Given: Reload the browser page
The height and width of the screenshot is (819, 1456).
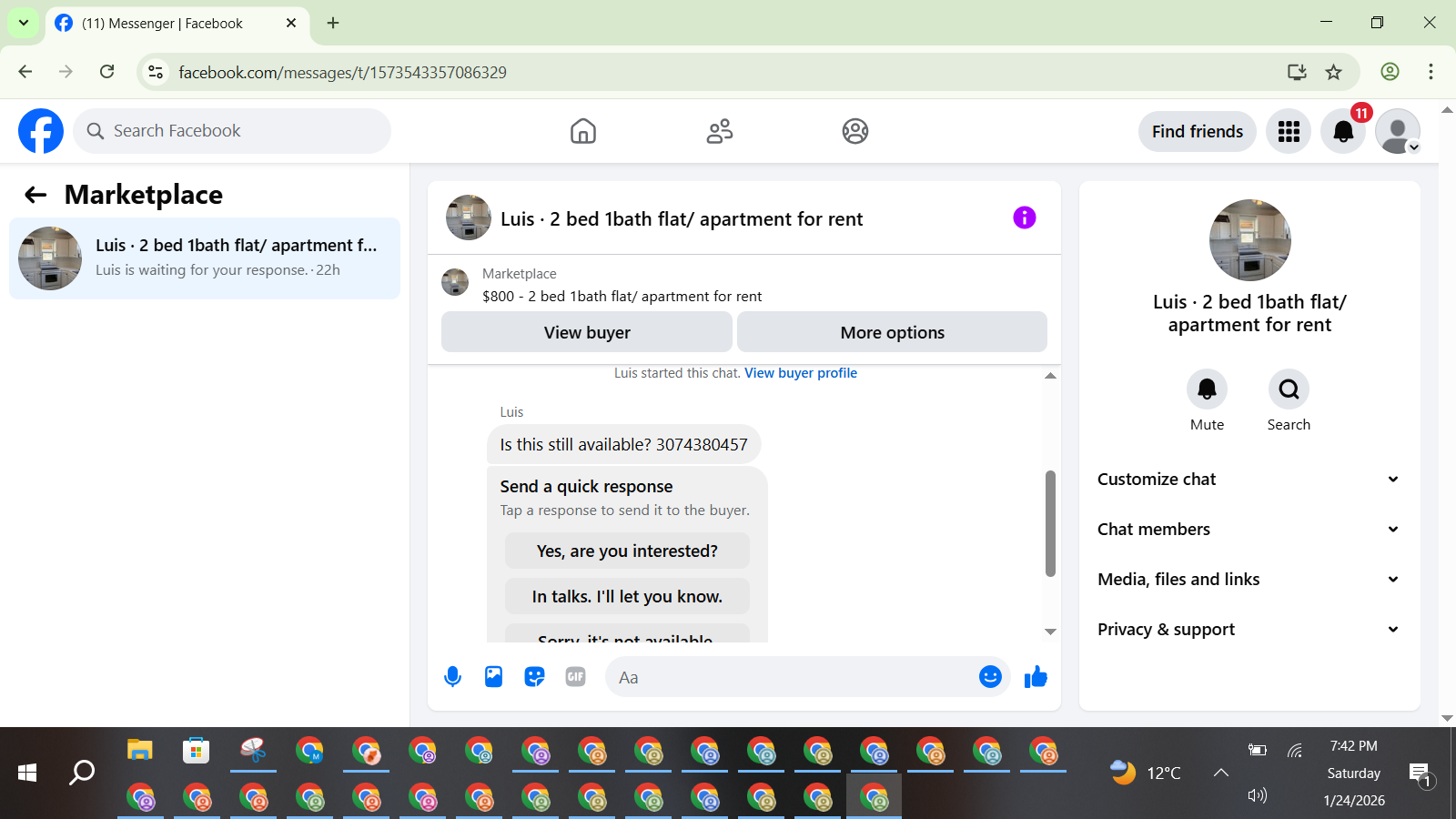Looking at the screenshot, I should [107, 72].
